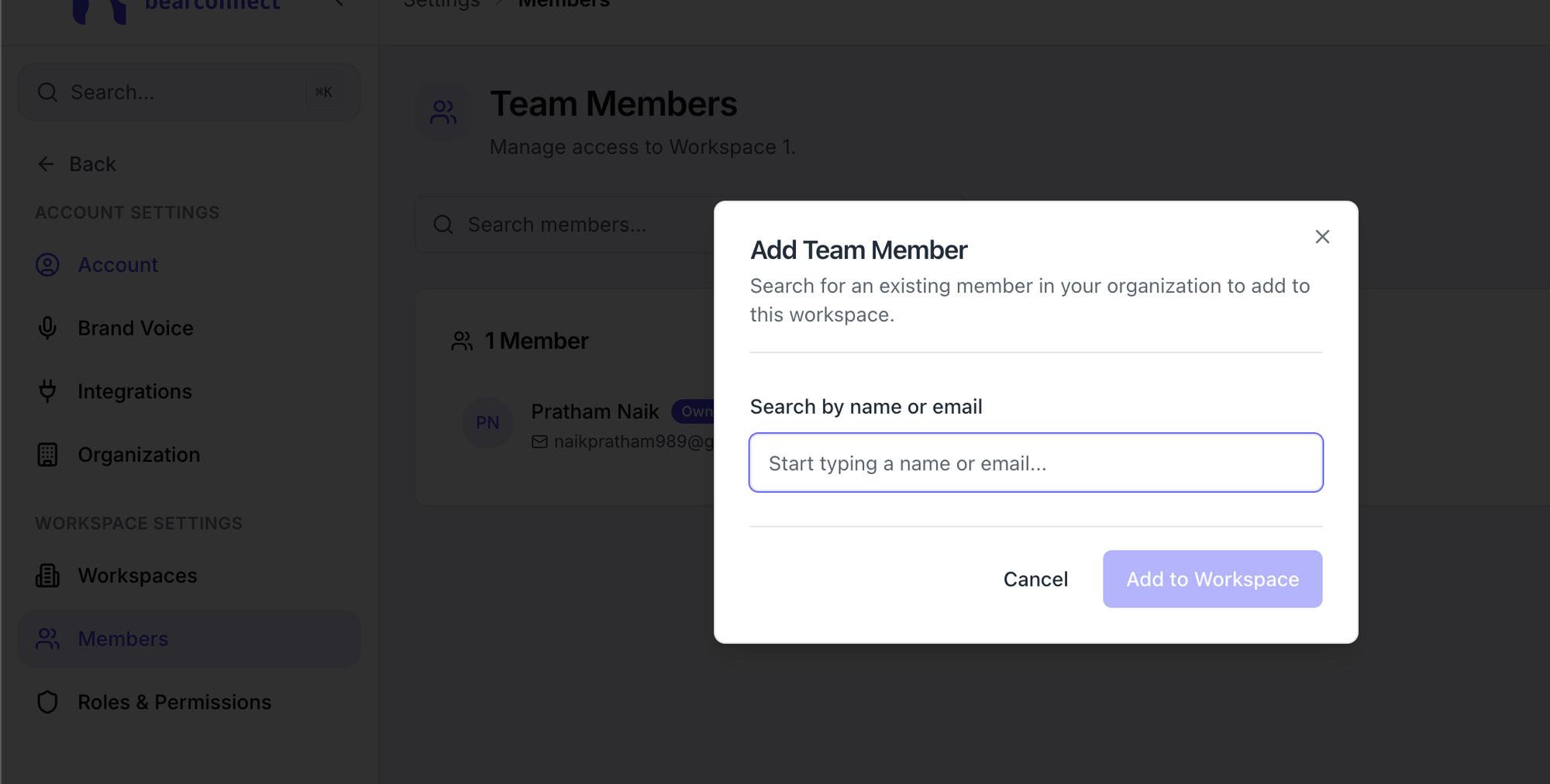This screenshot has height=784, width=1550.
Task: Click the Back arrow icon
Action: tap(46, 164)
